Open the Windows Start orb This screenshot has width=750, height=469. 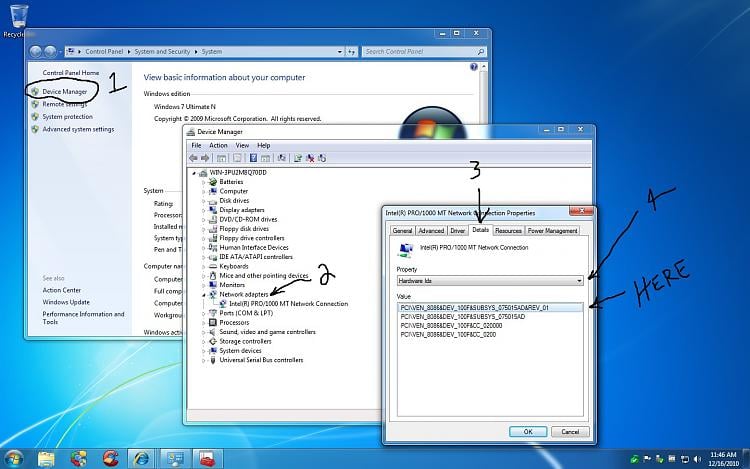click(x=13, y=458)
